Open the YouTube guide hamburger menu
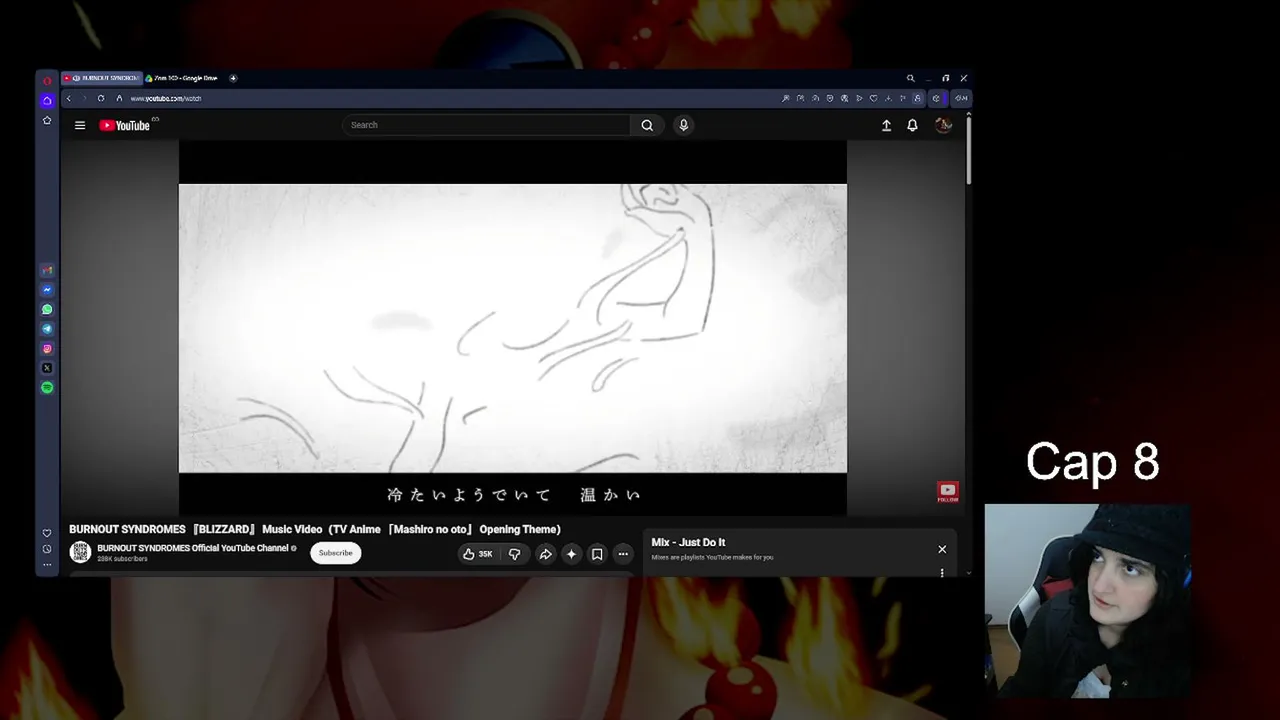The width and height of the screenshot is (1280, 720). (80, 125)
